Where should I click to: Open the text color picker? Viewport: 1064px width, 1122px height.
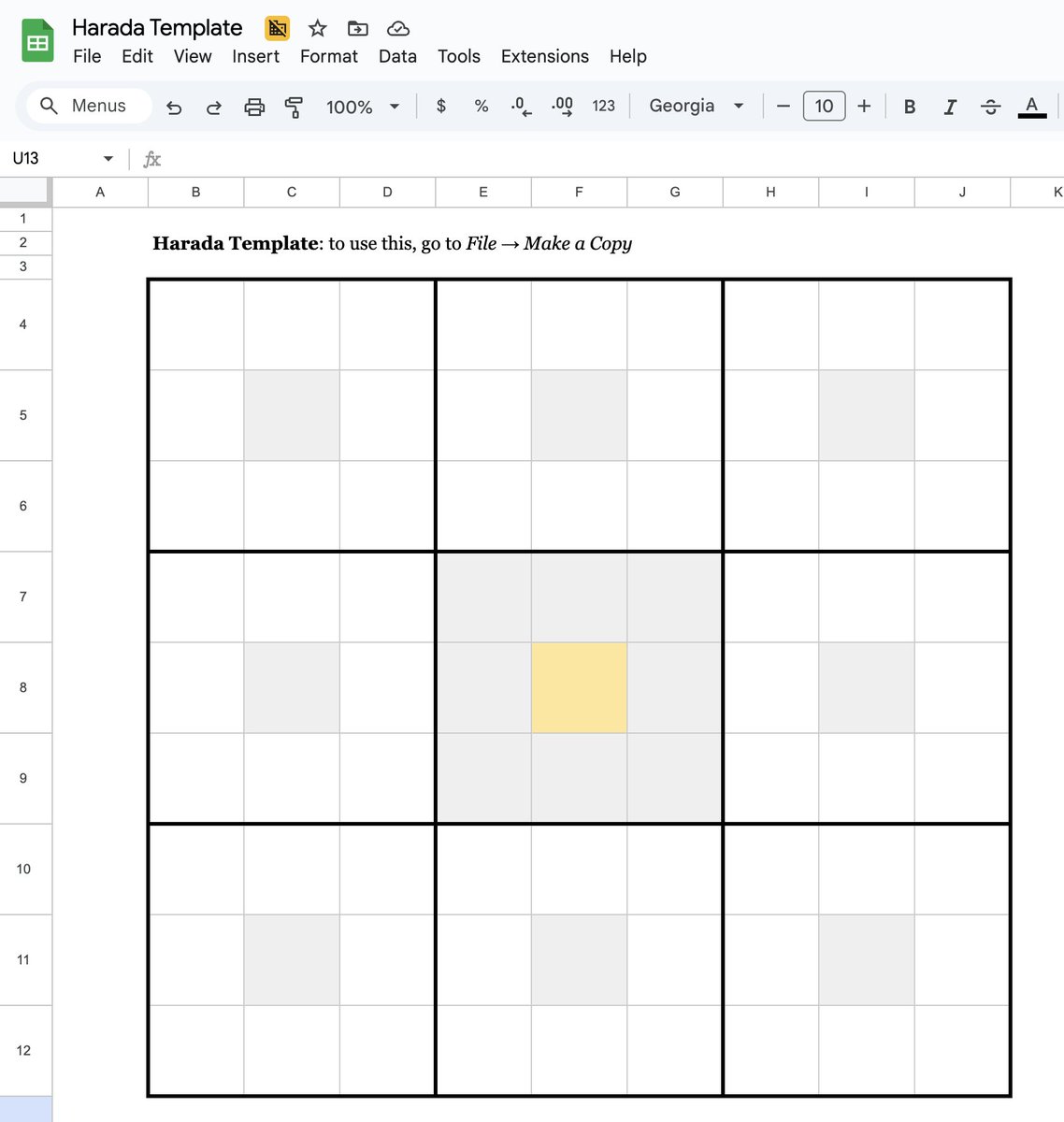pyautogui.click(x=1031, y=106)
